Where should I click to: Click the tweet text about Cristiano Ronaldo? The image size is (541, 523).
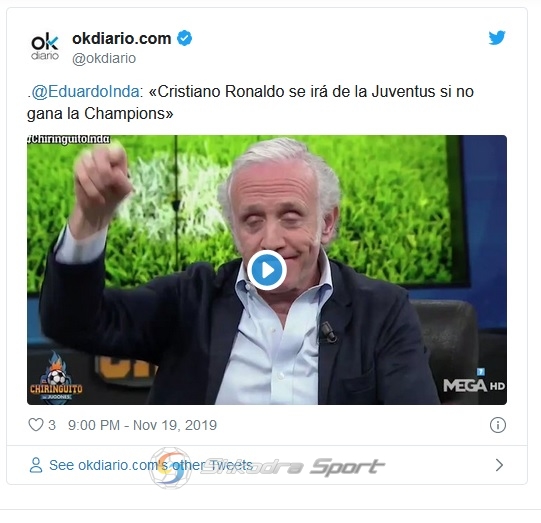(250, 102)
